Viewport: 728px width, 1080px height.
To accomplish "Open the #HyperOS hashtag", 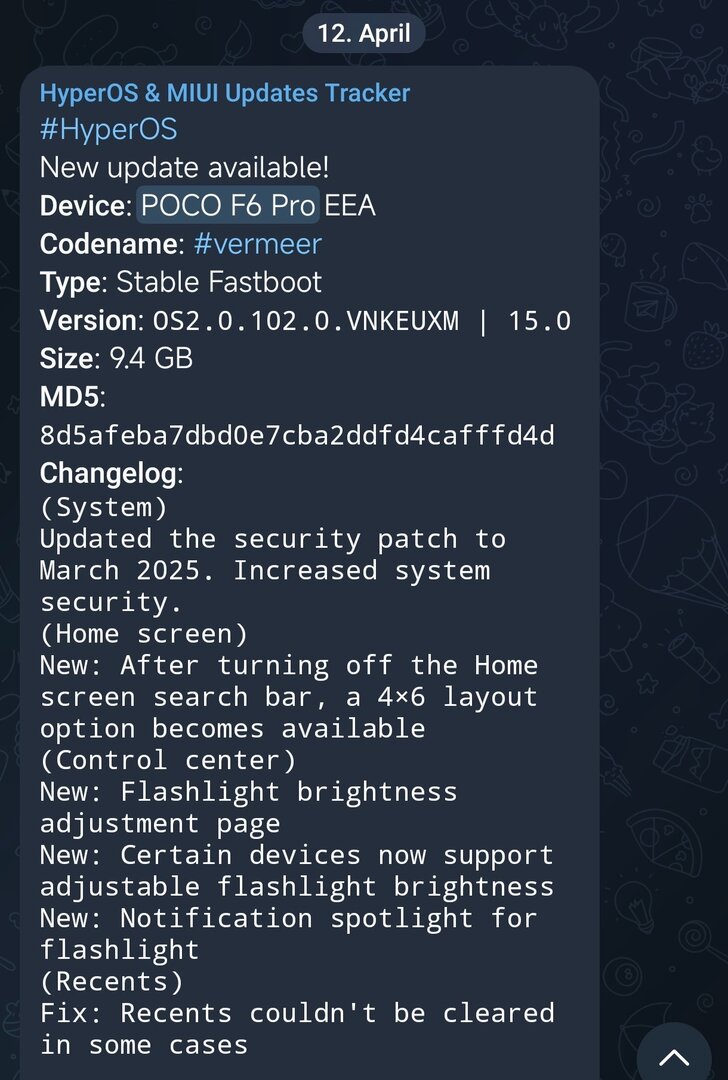I will tap(108, 129).
